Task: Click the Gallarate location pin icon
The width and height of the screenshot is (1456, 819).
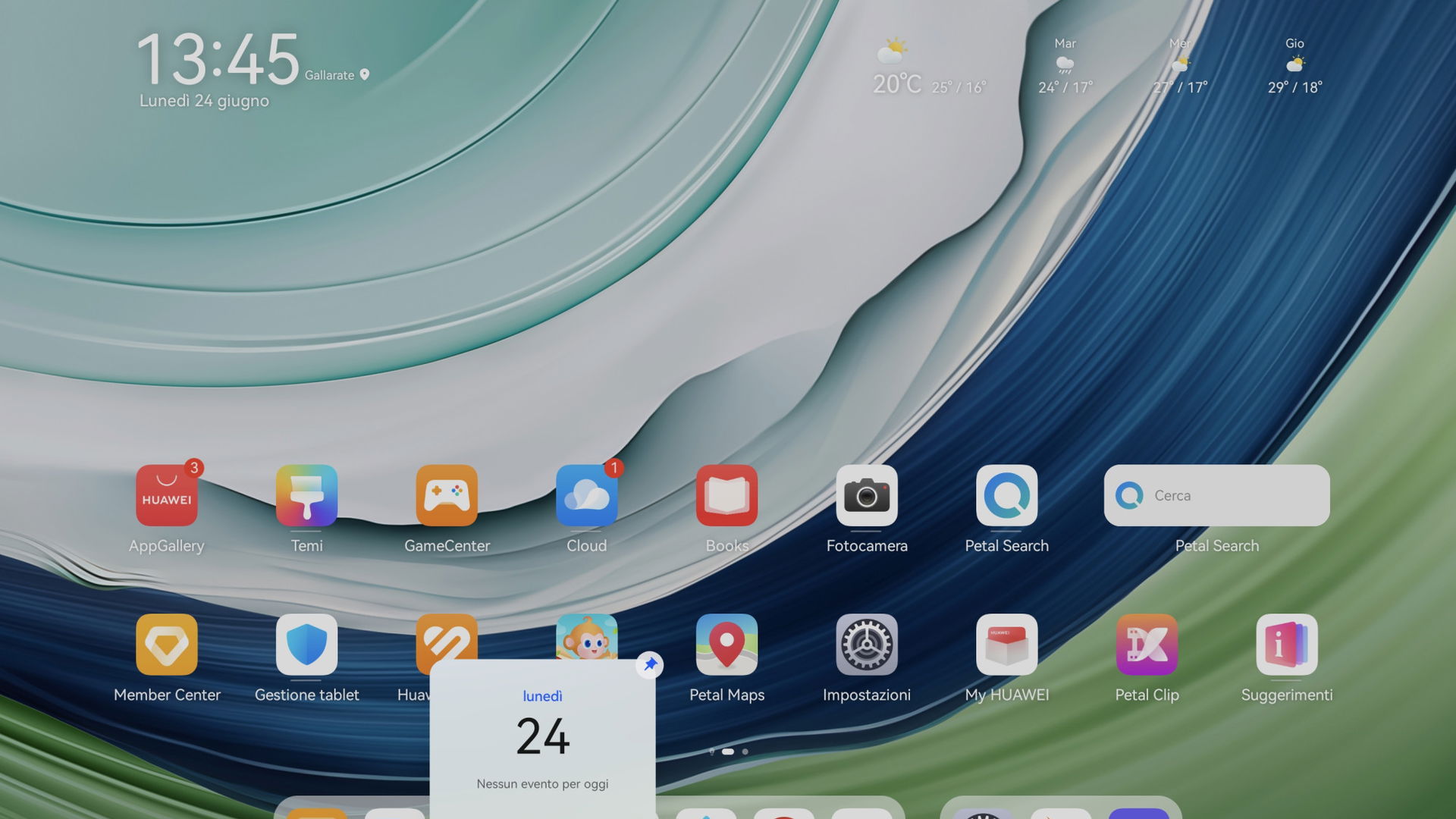Action: point(365,74)
